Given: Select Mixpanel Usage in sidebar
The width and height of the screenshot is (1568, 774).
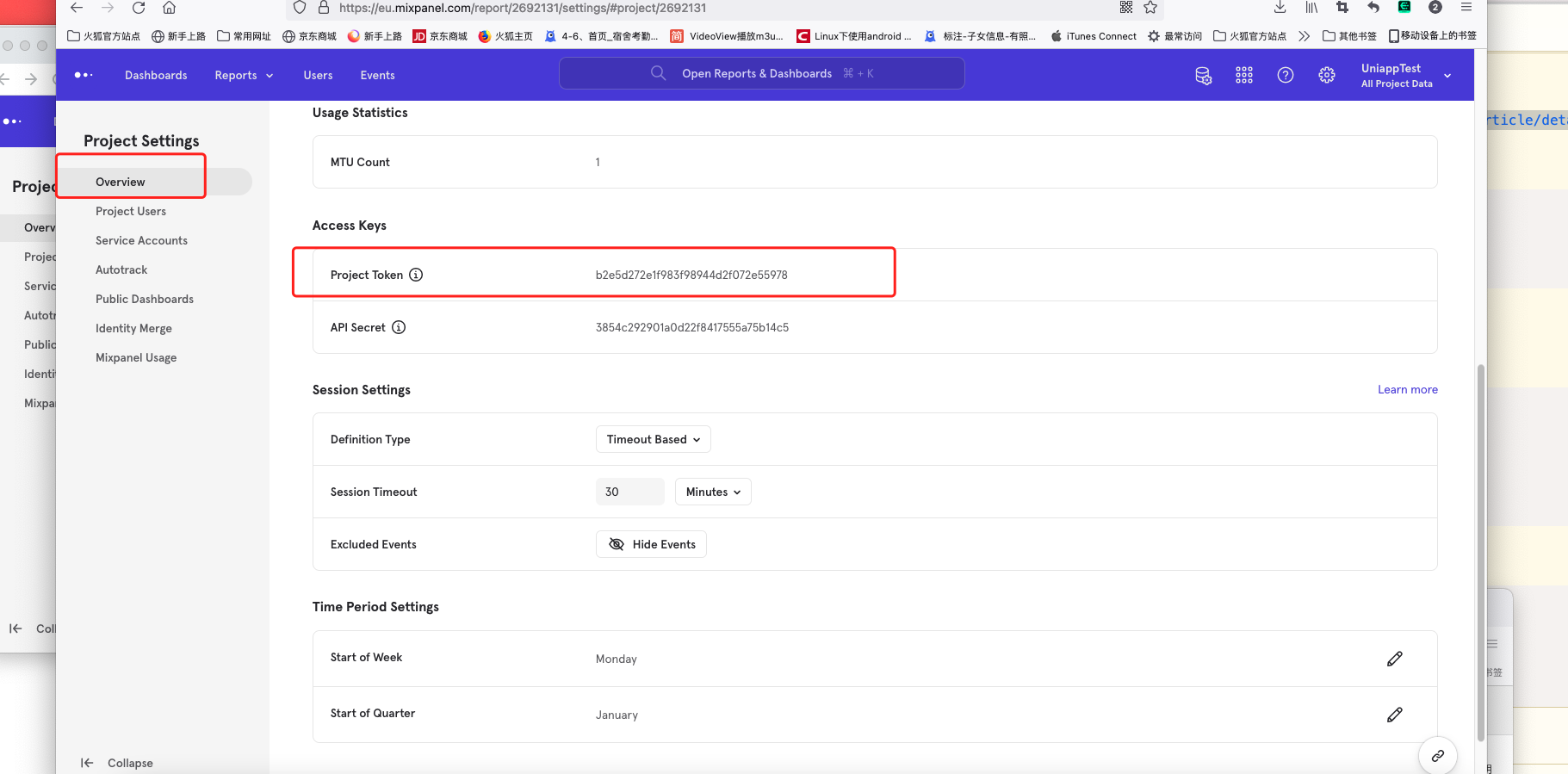Looking at the screenshot, I should point(136,357).
